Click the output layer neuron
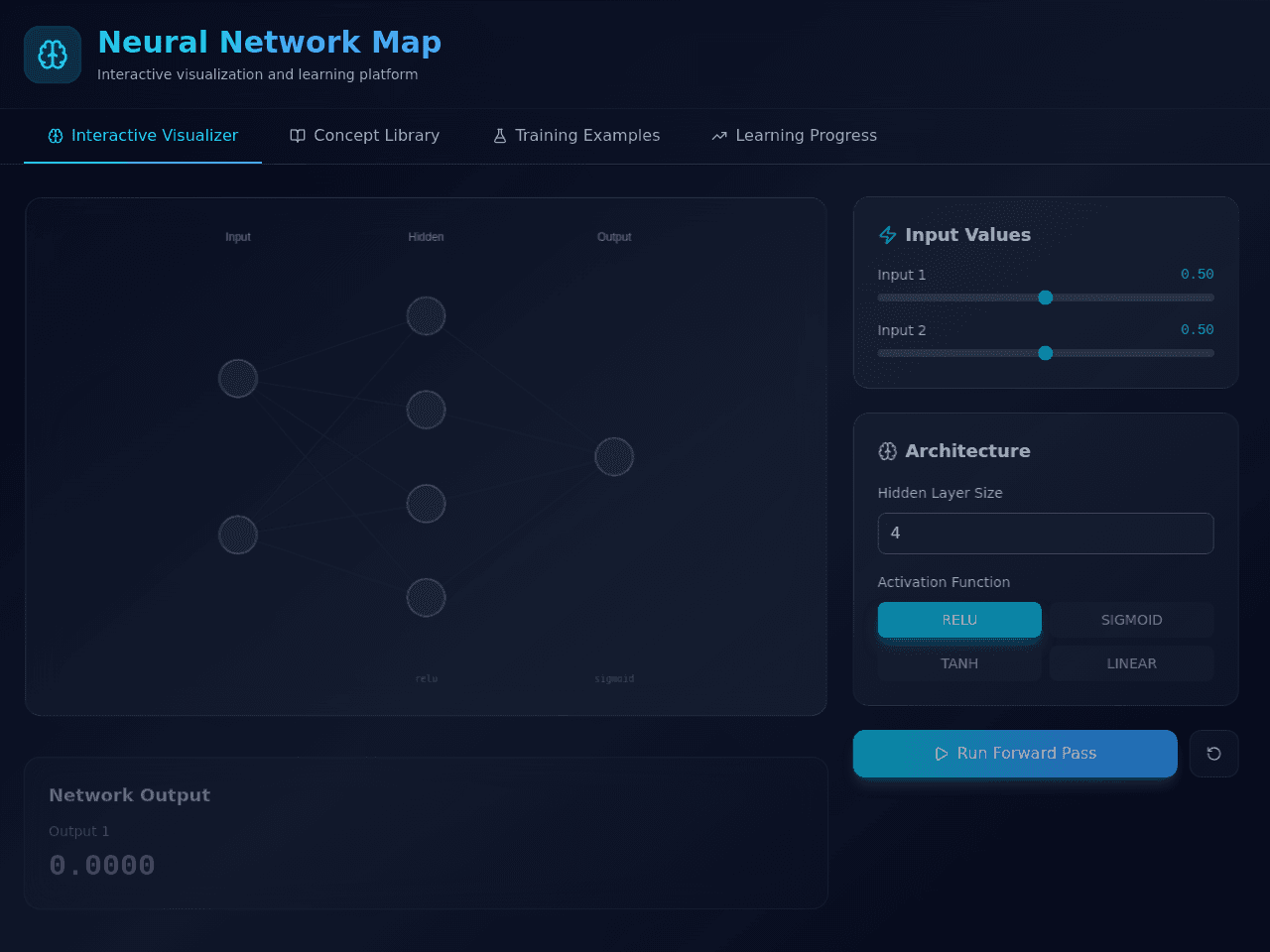The height and width of the screenshot is (952, 1270). [x=614, y=457]
